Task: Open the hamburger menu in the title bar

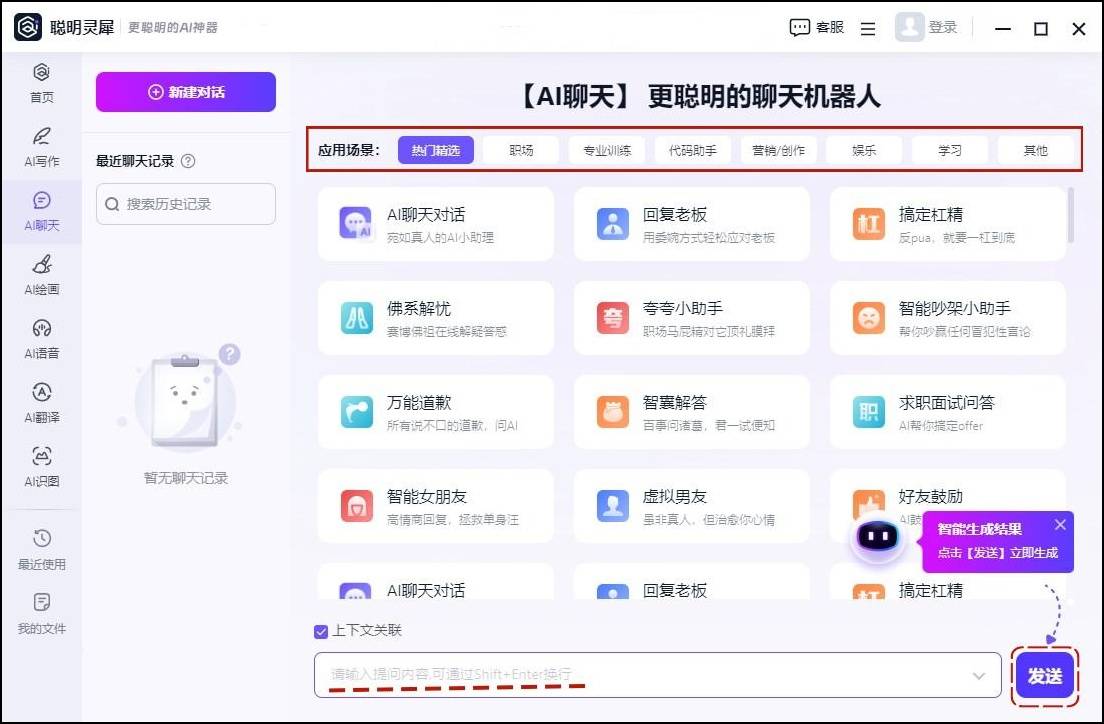Action: (868, 29)
